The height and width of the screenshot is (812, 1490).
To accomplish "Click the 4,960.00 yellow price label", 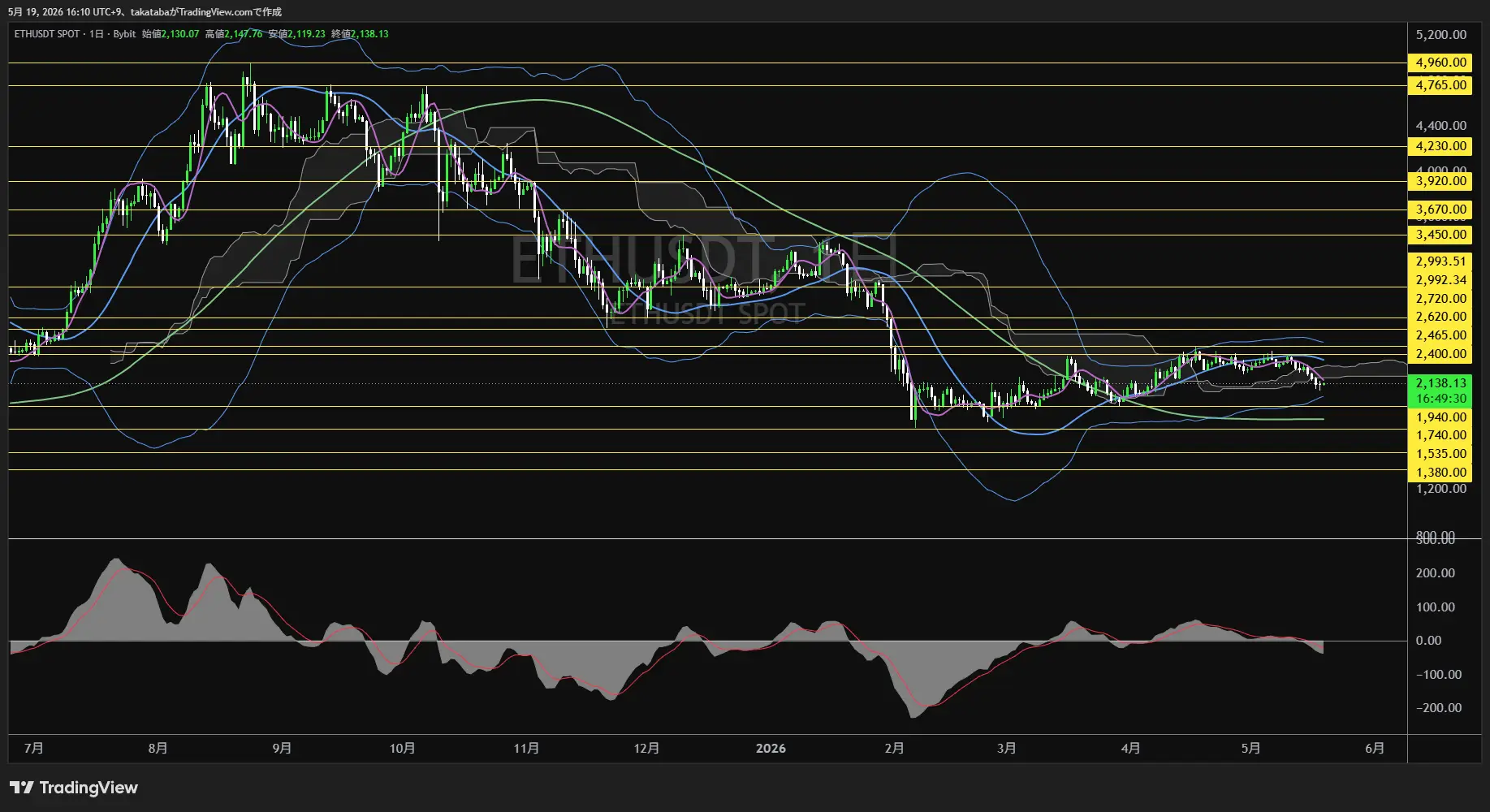I will [1440, 63].
